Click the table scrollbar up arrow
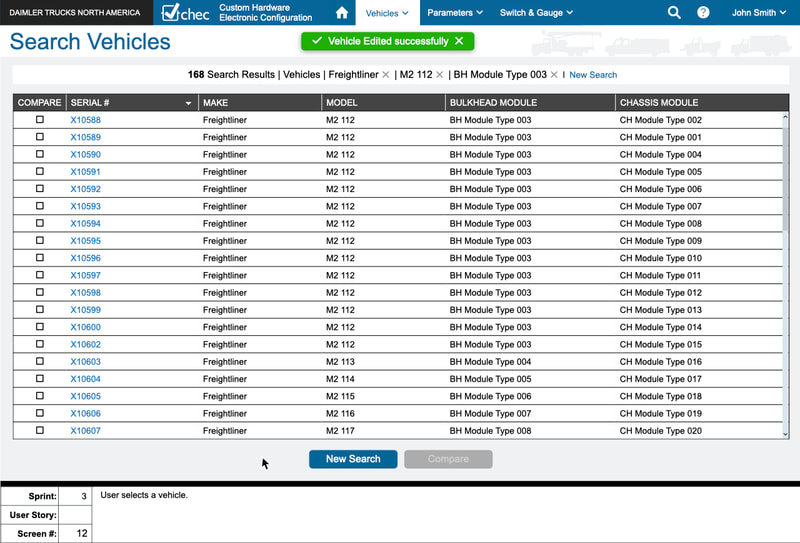 coord(786,117)
